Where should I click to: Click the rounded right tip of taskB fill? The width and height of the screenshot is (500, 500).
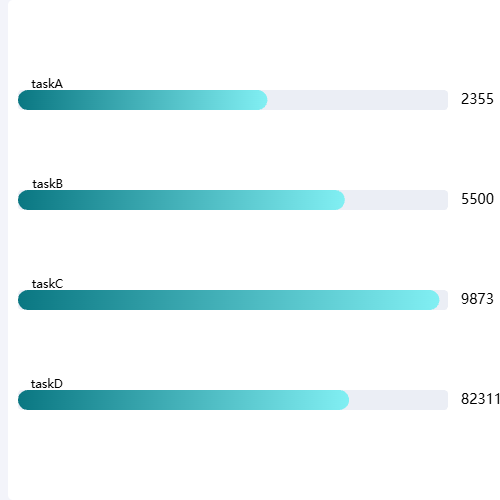[339, 200]
